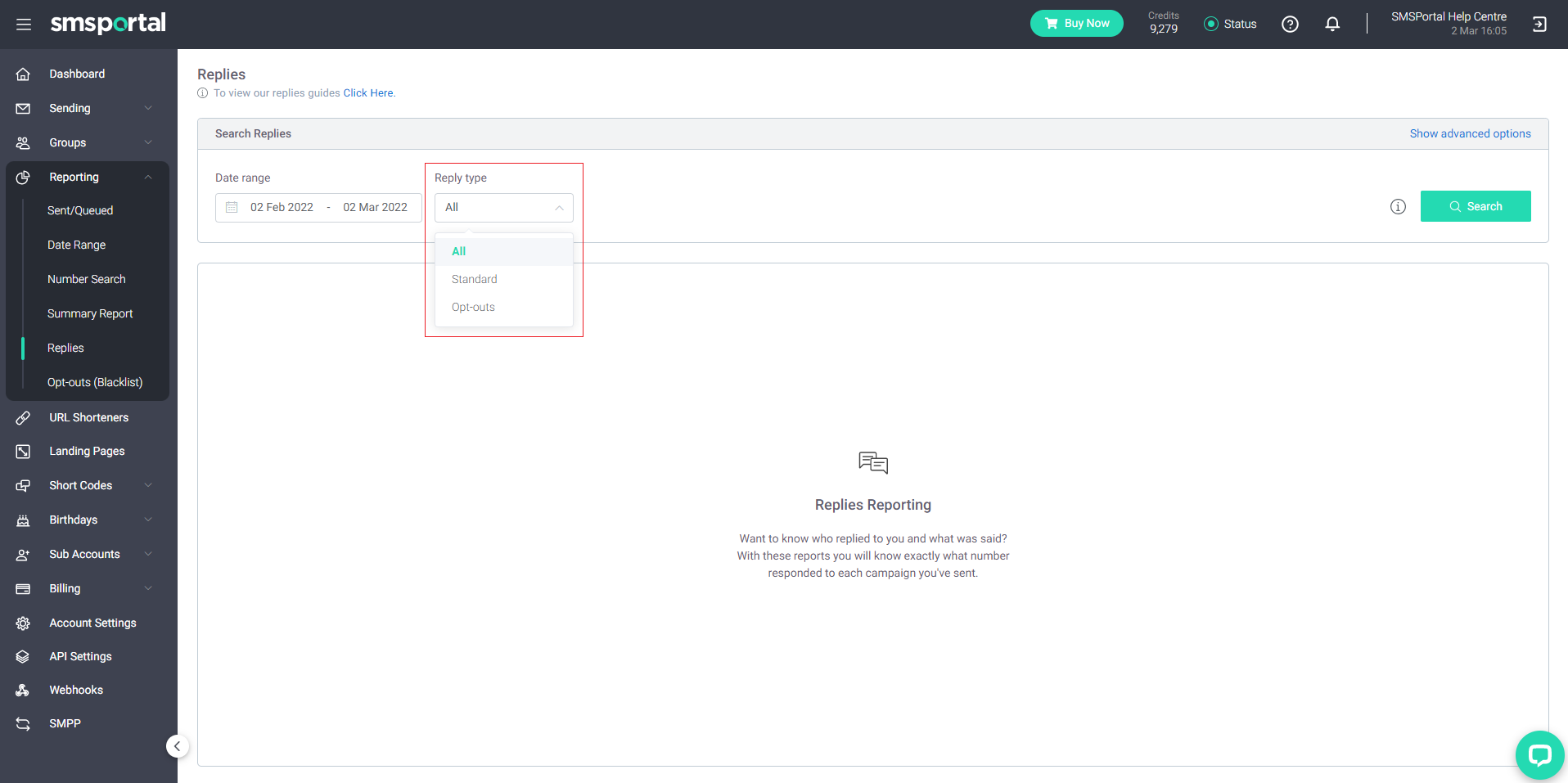Click the API Settings layers icon
The height and width of the screenshot is (783, 1568).
point(23,656)
